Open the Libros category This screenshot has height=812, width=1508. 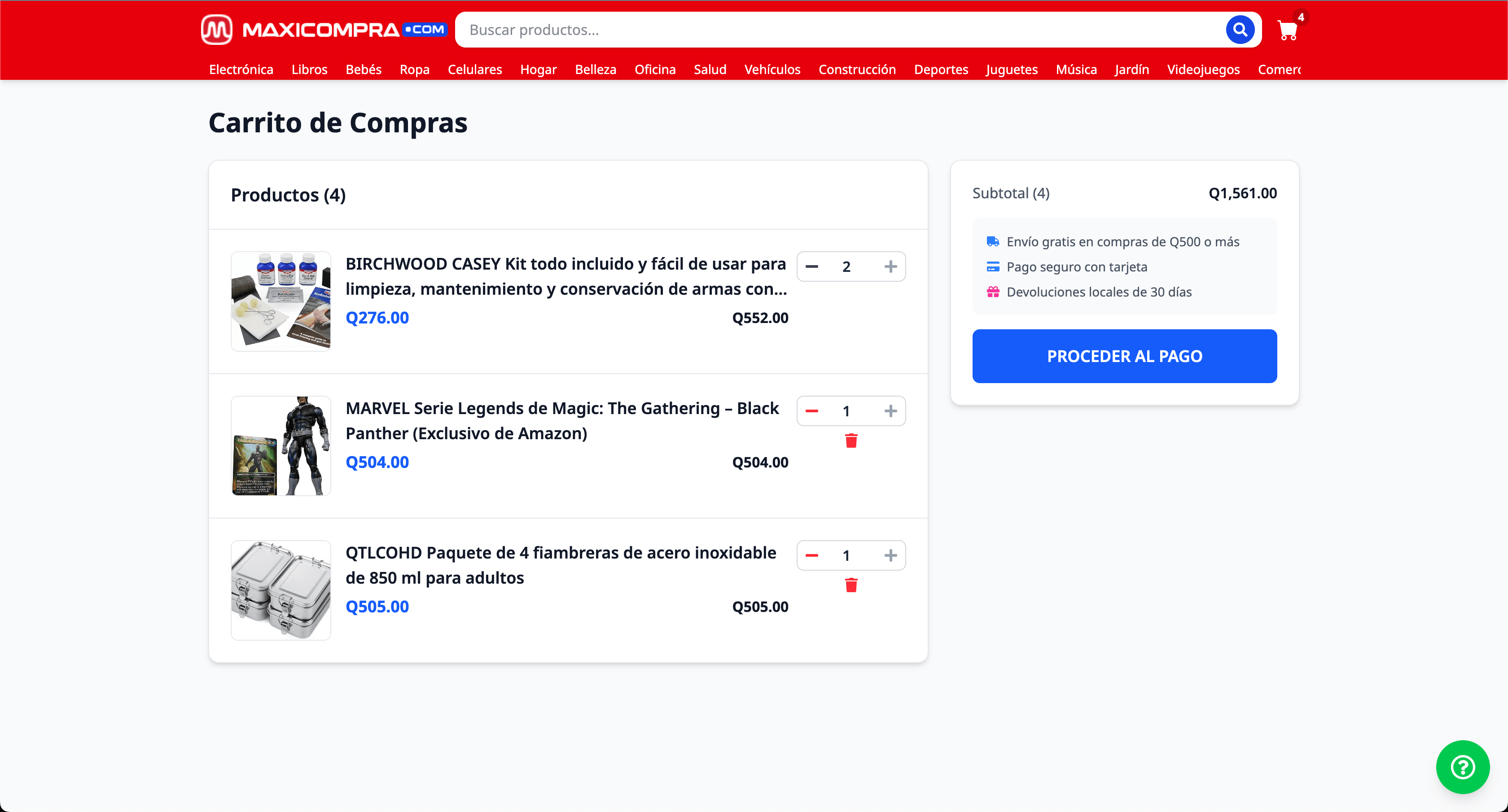pyautogui.click(x=309, y=70)
